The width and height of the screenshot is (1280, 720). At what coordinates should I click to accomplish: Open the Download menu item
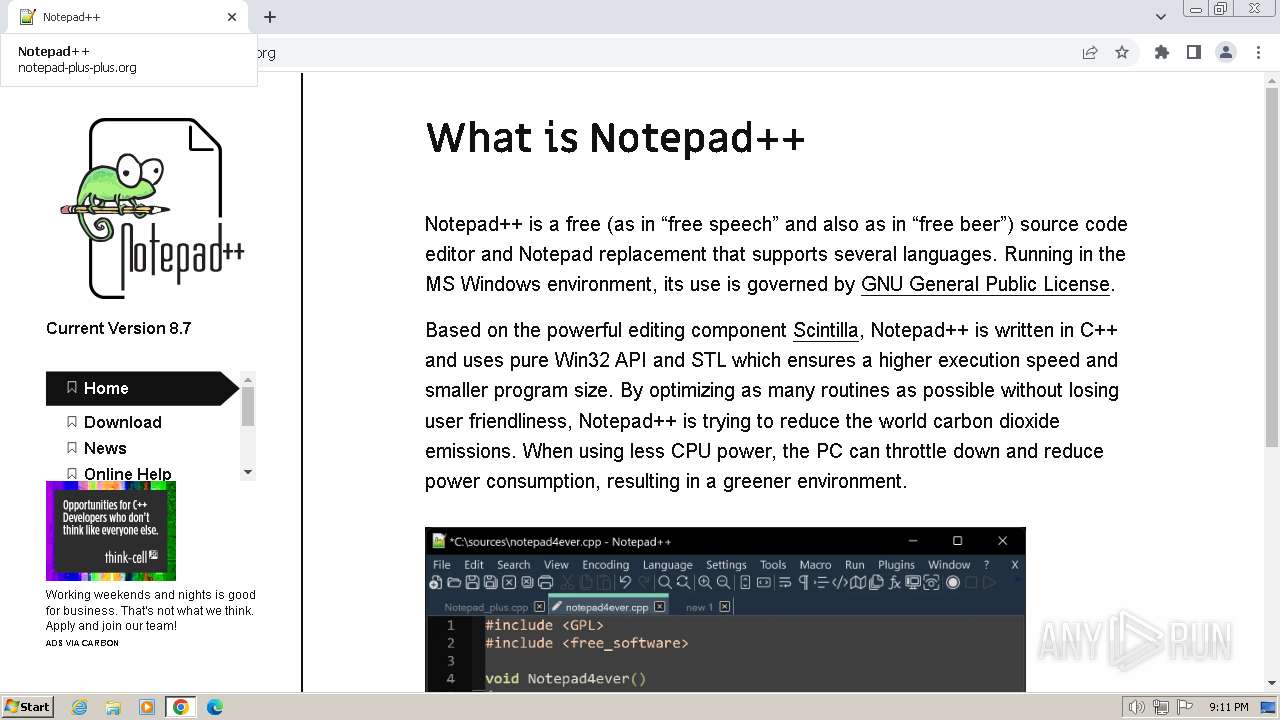(122, 422)
